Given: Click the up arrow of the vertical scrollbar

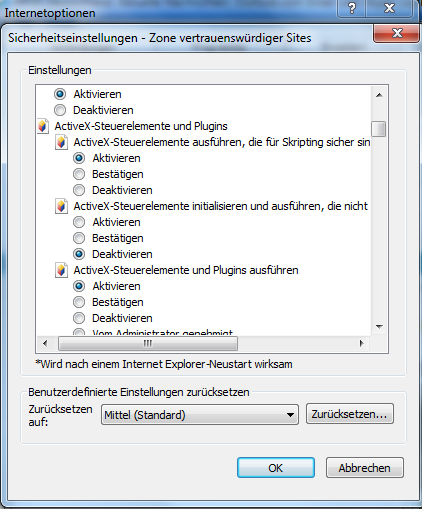Looking at the screenshot, I should (379, 95).
